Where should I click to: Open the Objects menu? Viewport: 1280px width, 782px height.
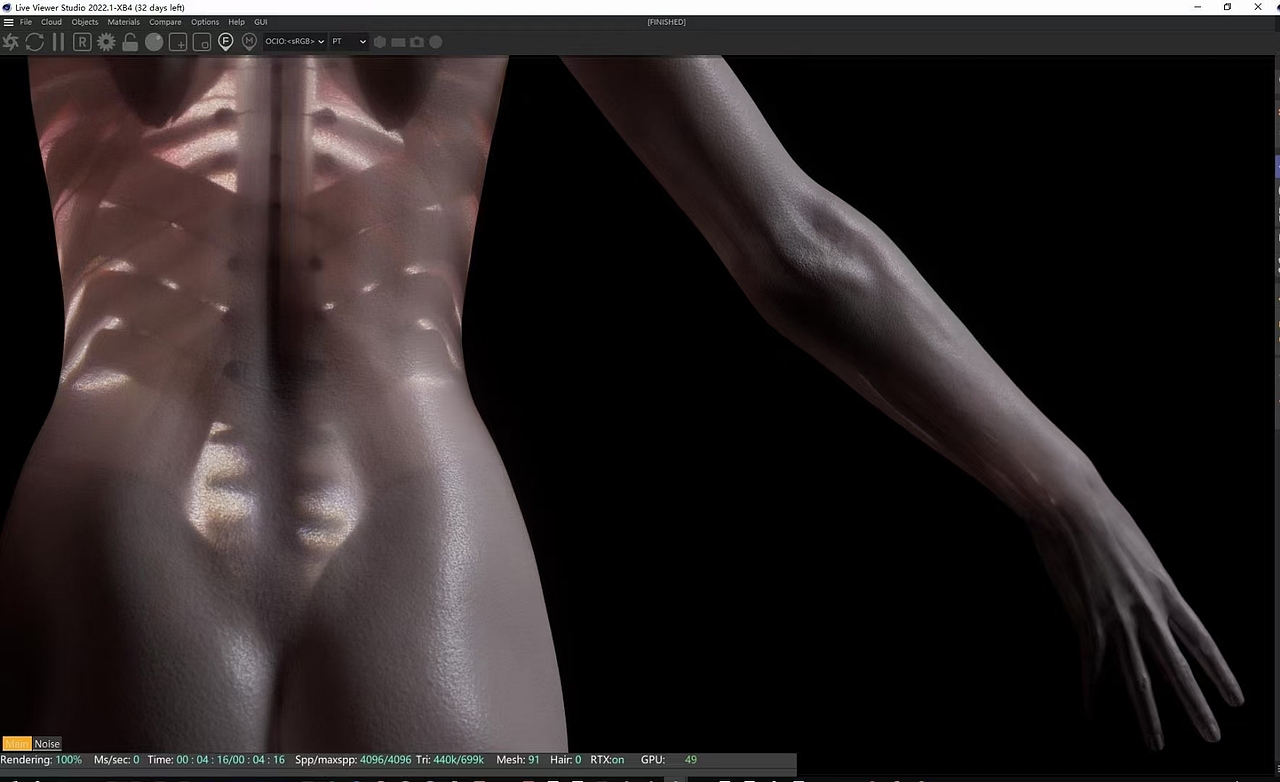point(85,22)
